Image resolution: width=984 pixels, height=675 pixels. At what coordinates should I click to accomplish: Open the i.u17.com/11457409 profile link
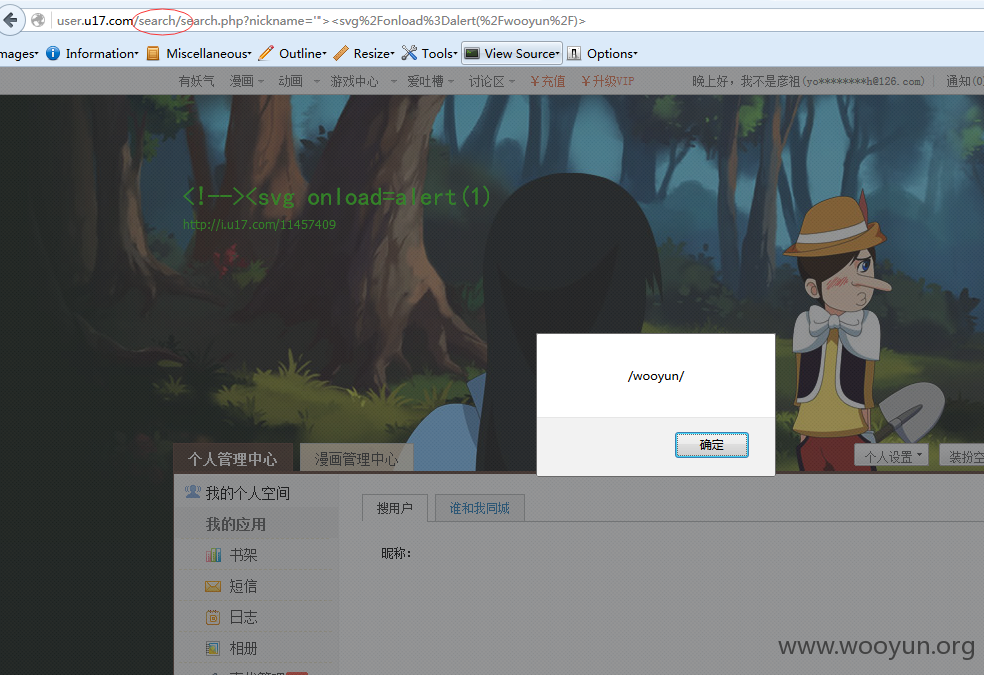259,225
